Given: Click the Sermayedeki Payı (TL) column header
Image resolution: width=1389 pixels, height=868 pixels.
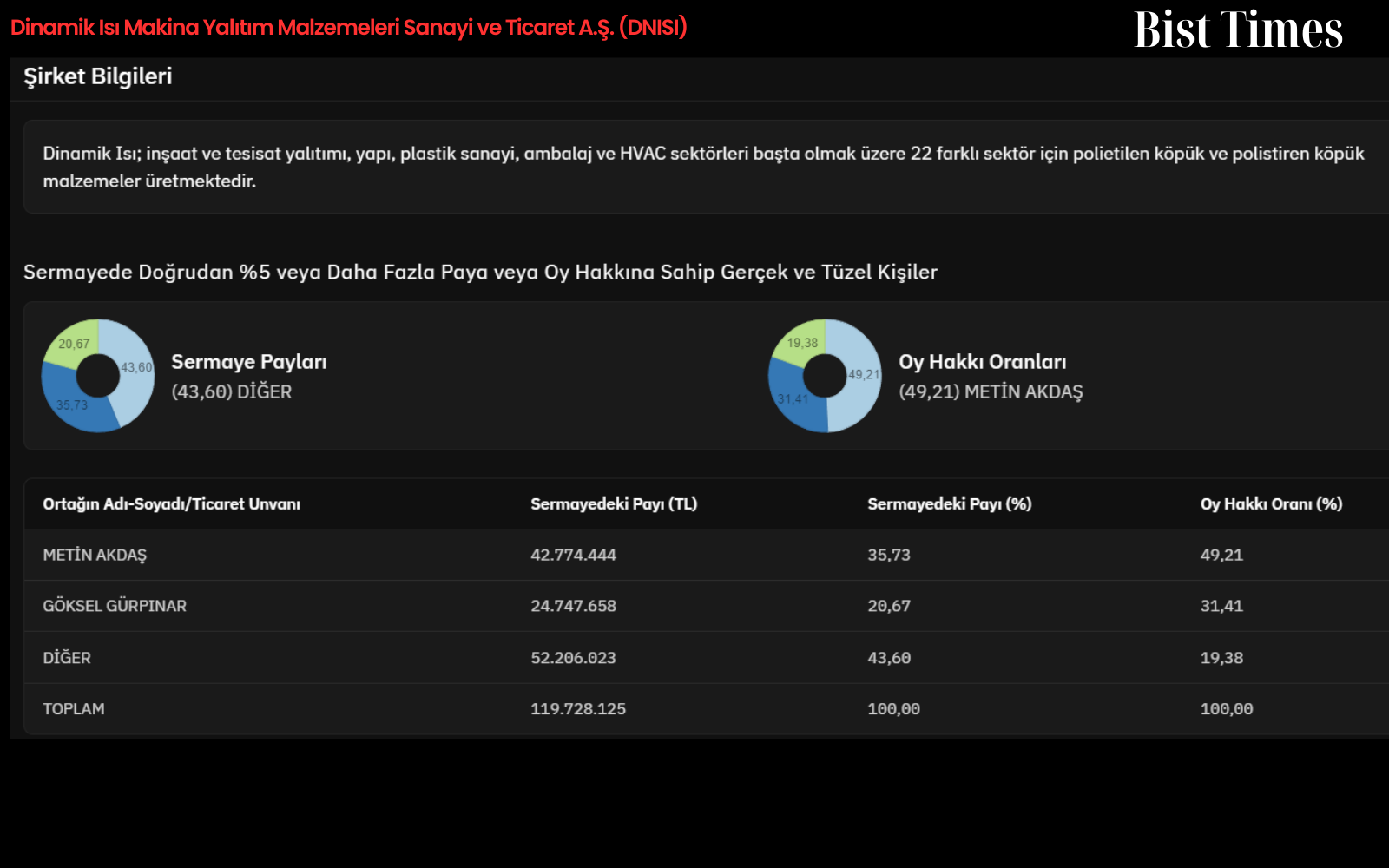Looking at the screenshot, I should pyautogui.click(x=614, y=504).
